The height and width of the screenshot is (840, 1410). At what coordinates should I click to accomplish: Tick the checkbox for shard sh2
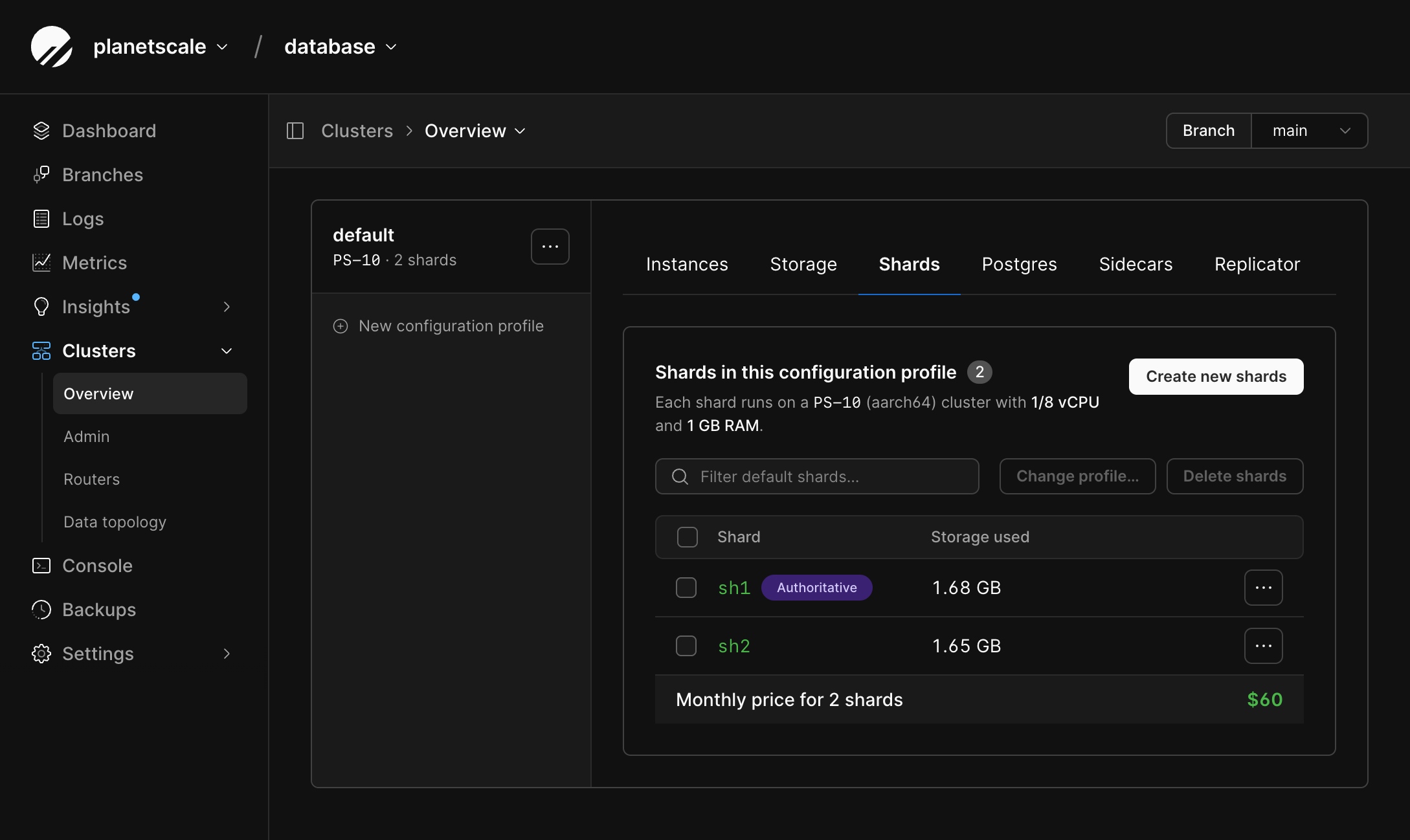(686, 646)
